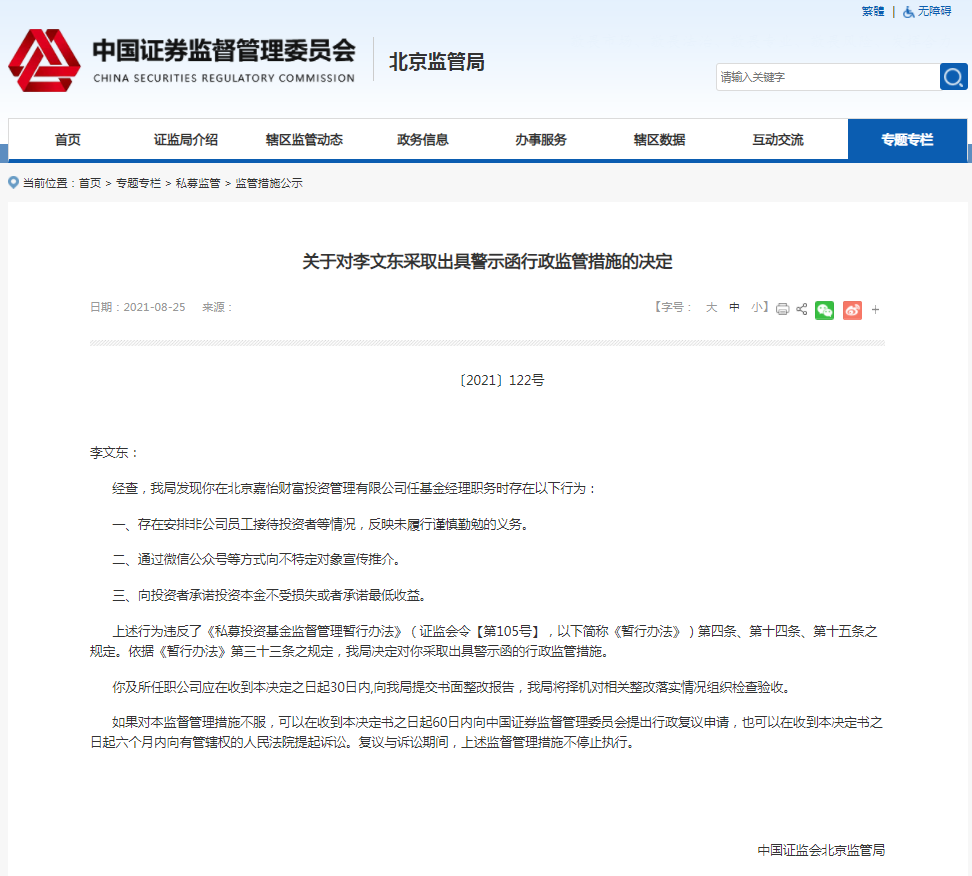Open 办事服务 menu
972x876 pixels.
[541, 139]
